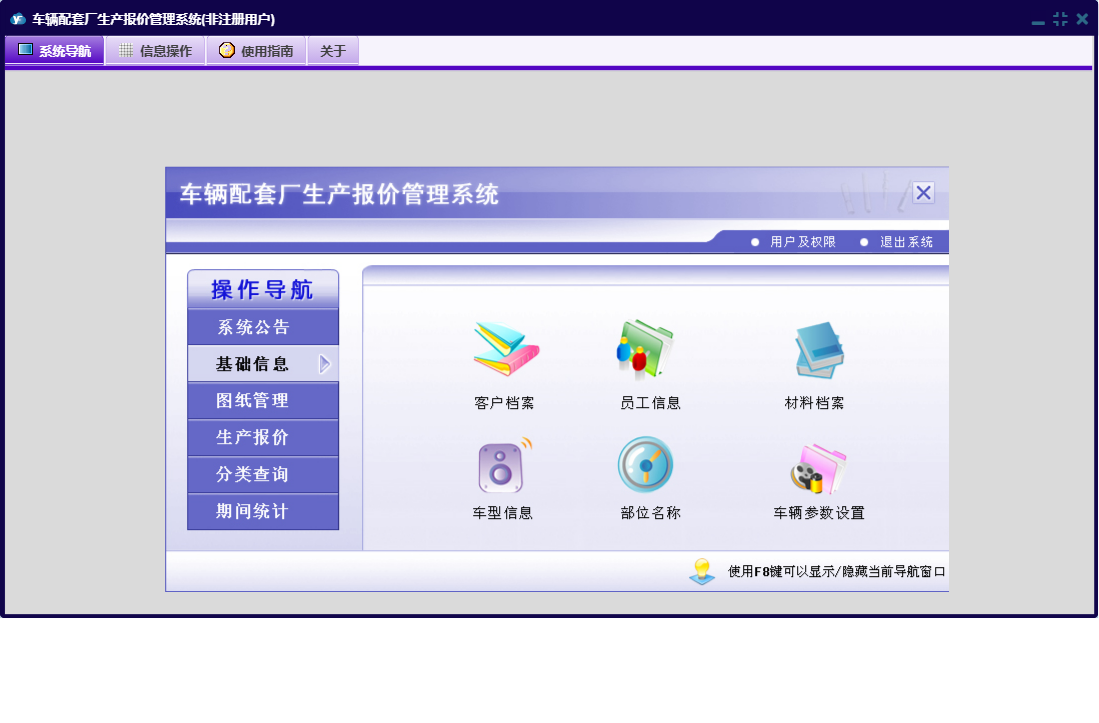Click the 用户及权限 link
Viewport: 1099px width, 723px height.
click(x=802, y=242)
